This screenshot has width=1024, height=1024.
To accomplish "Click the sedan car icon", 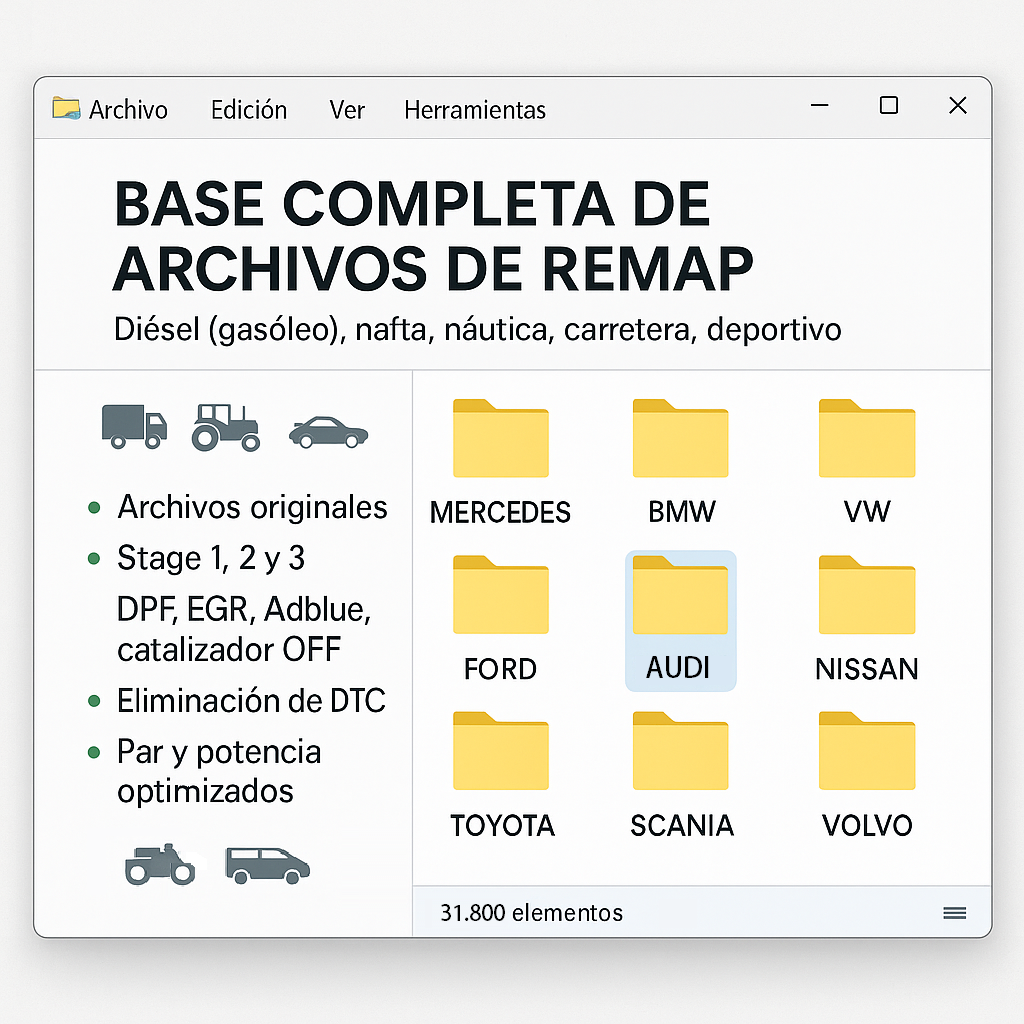I will 328,432.
